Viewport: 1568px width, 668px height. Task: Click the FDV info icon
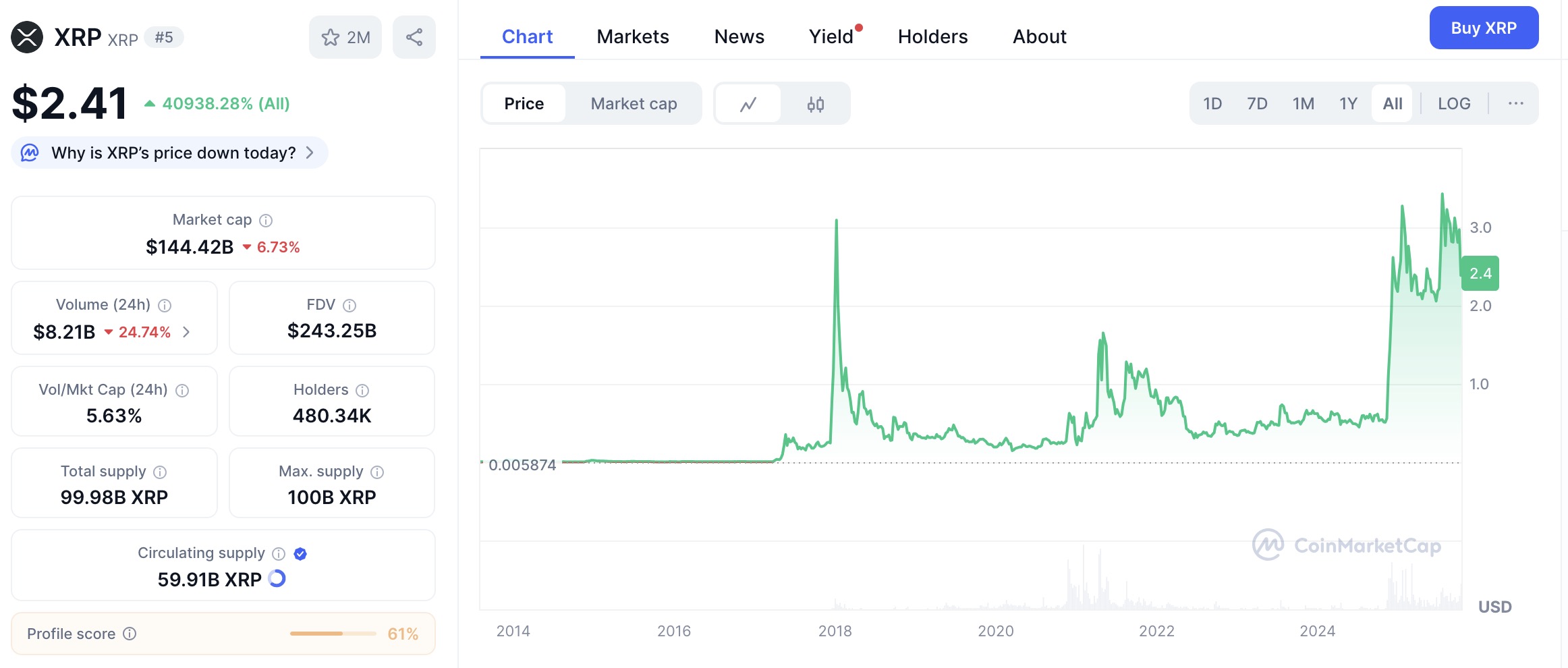point(349,306)
